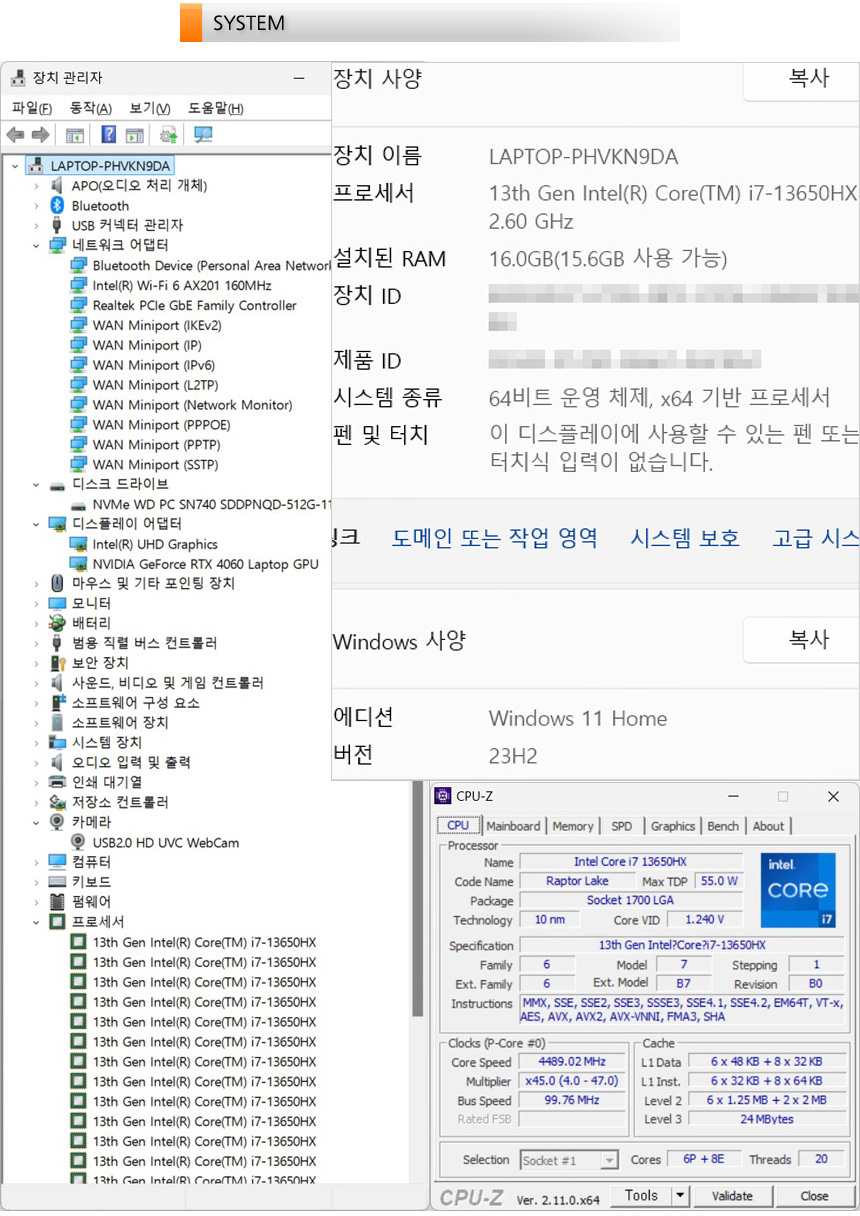This screenshot has height=1216, width=860.
Task: Click the 프로세서 chip category icon
Action: point(58,922)
